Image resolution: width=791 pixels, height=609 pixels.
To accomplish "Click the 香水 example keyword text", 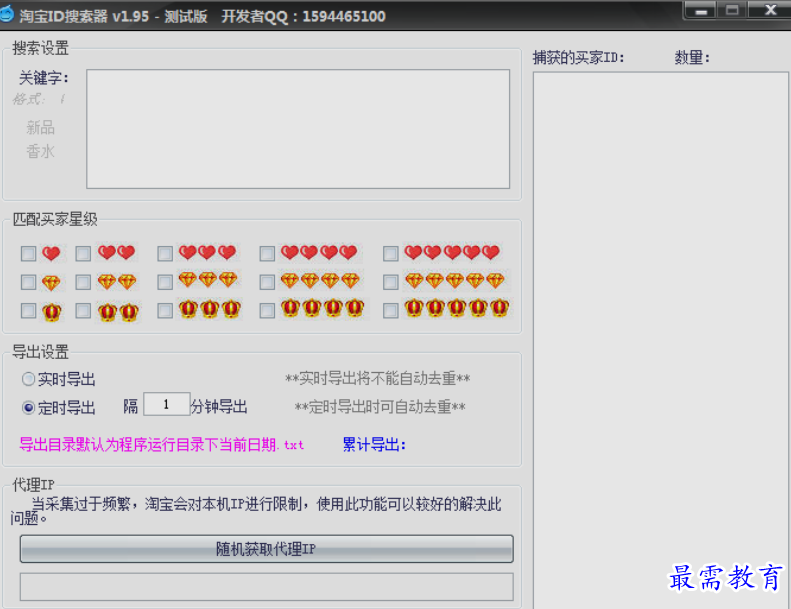I will pyautogui.click(x=40, y=151).
